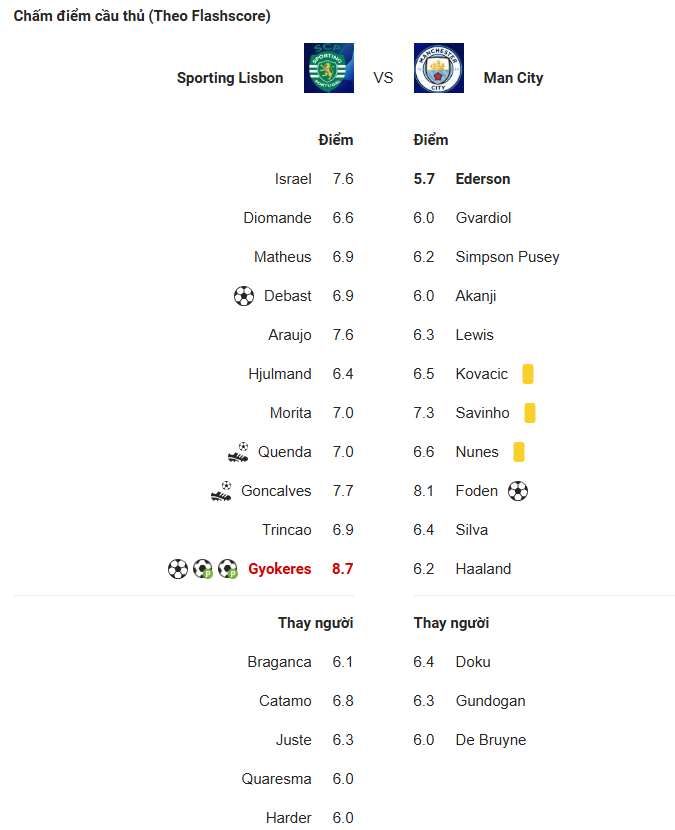This screenshot has height=830, width=675.
Task: Click the Manchester City club crest
Action: 439,68
